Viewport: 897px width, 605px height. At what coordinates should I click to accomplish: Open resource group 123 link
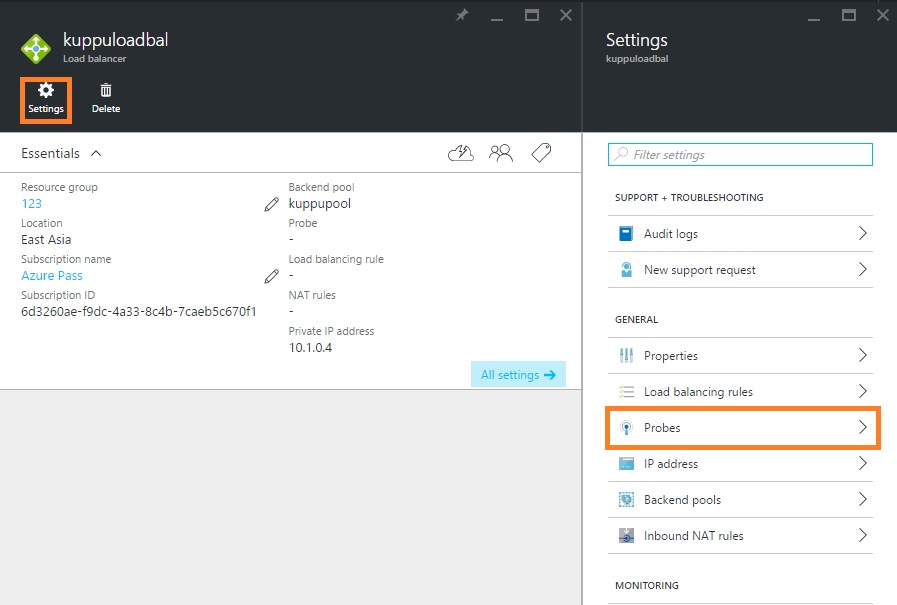31,204
